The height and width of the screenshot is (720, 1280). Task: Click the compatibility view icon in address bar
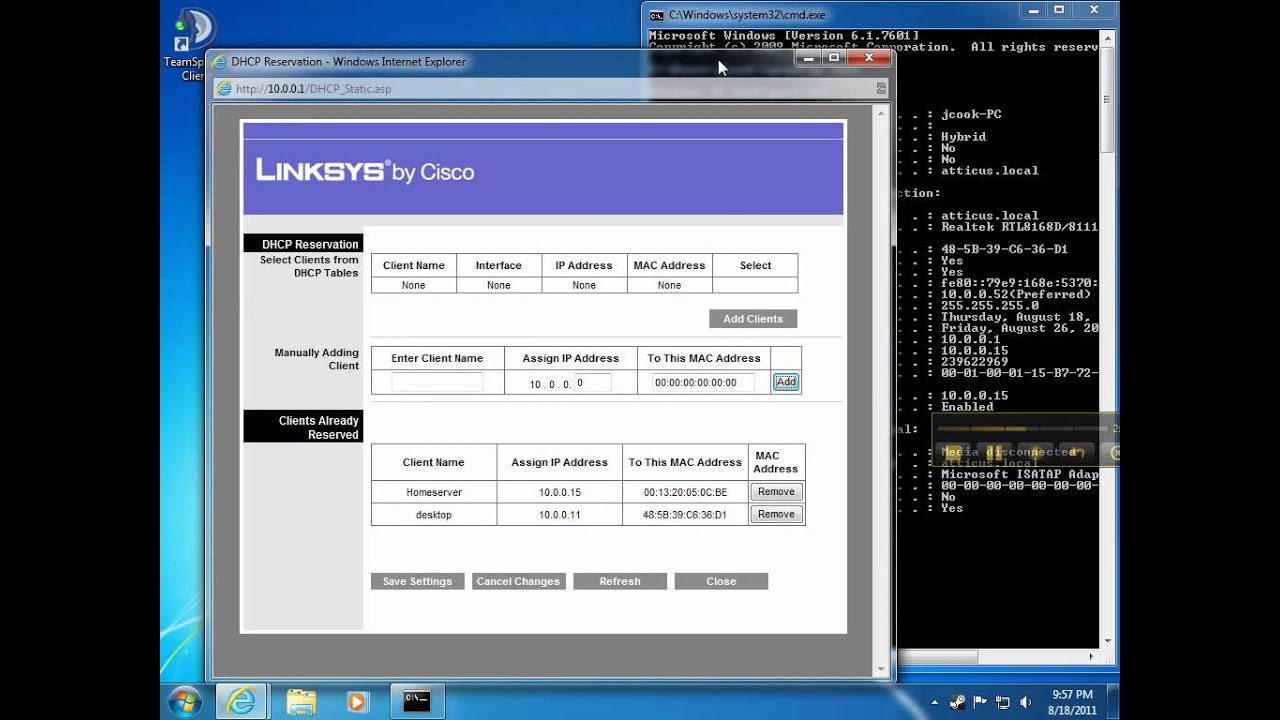pyautogui.click(x=881, y=88)
